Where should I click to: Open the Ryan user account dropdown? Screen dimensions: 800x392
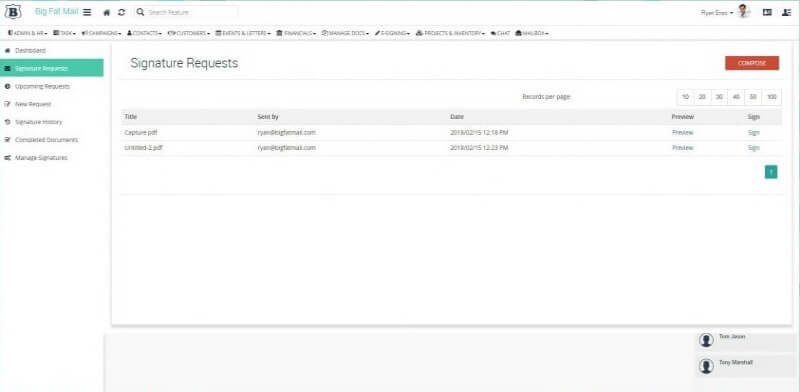pyautogui.click(x=717, y=12)
